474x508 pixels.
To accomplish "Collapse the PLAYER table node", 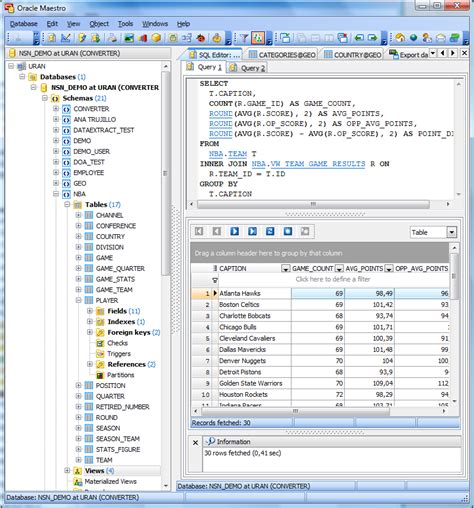I will point(78,300).
